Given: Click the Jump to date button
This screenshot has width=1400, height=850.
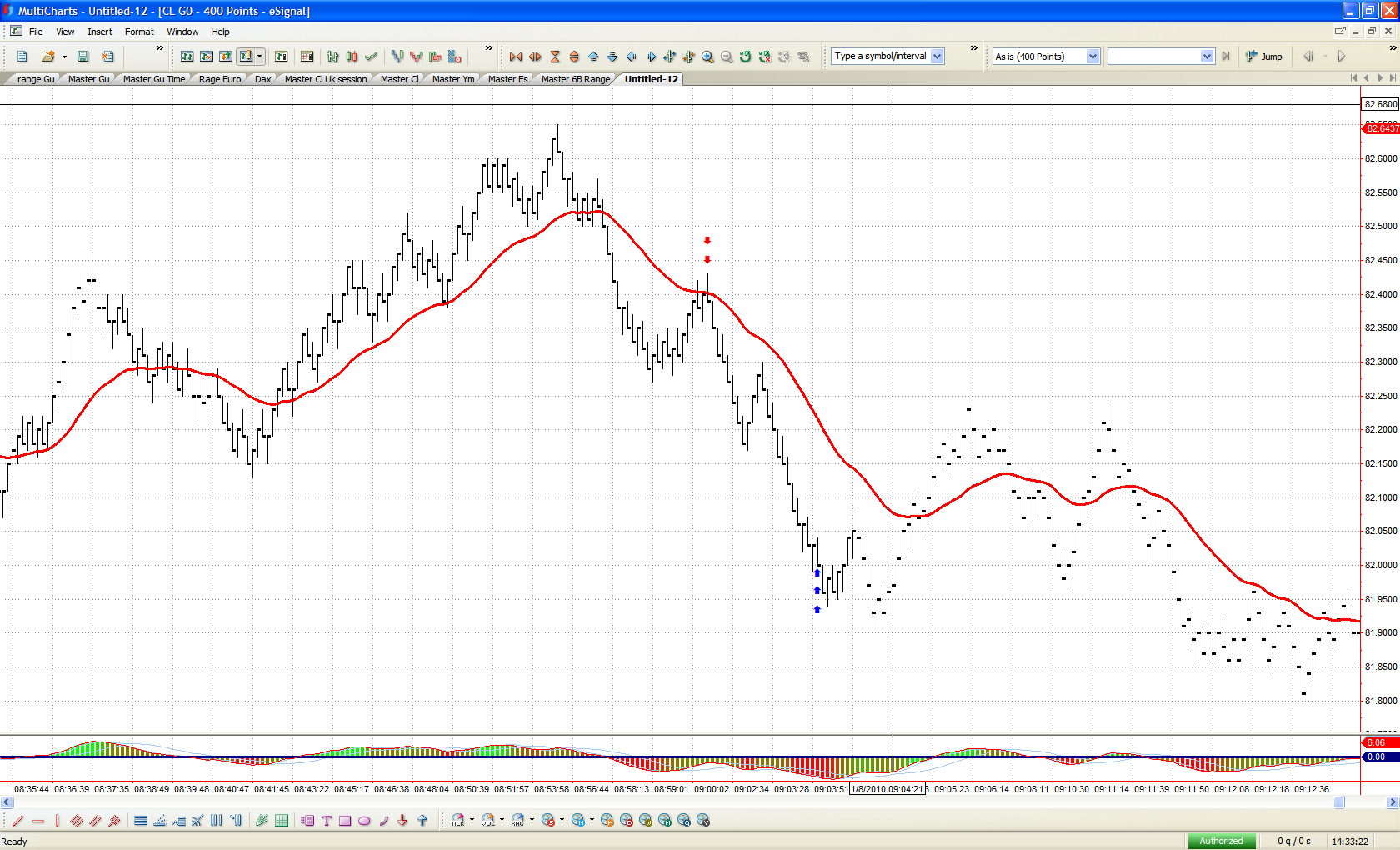Looking at the screenshot, I should (1264, 57).
